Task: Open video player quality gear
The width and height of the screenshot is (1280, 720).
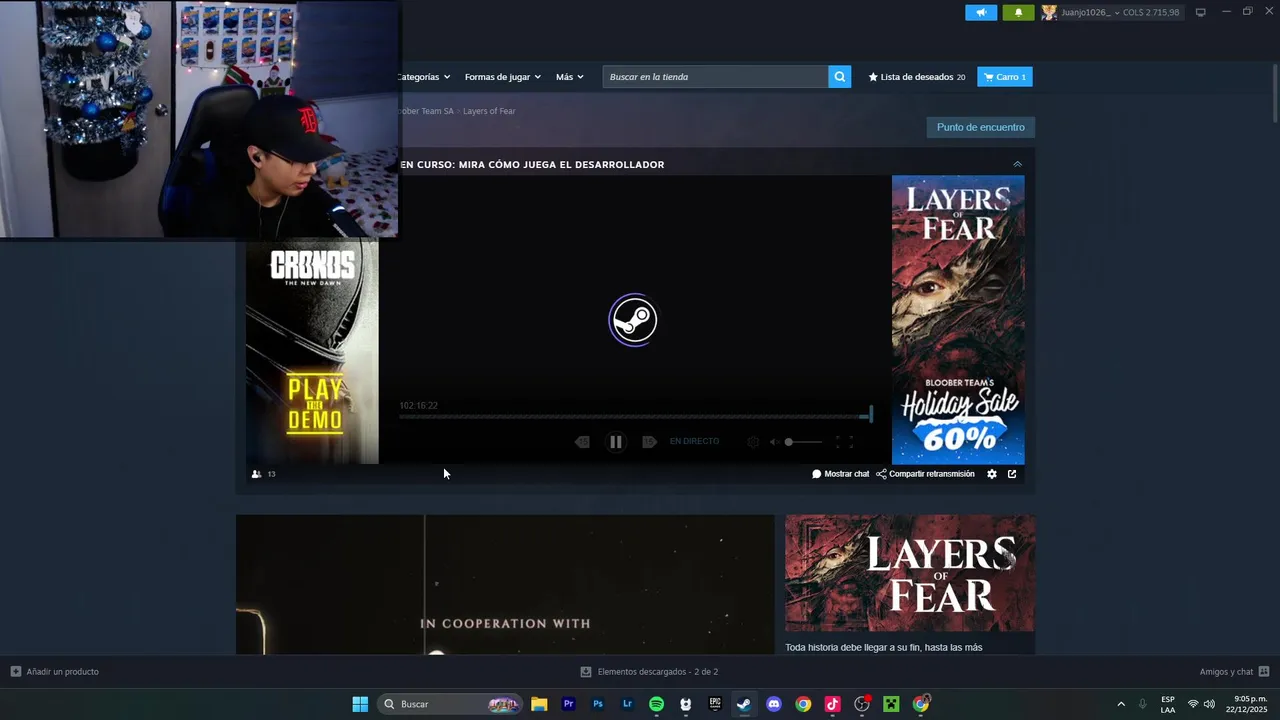Action: point(753,442)
